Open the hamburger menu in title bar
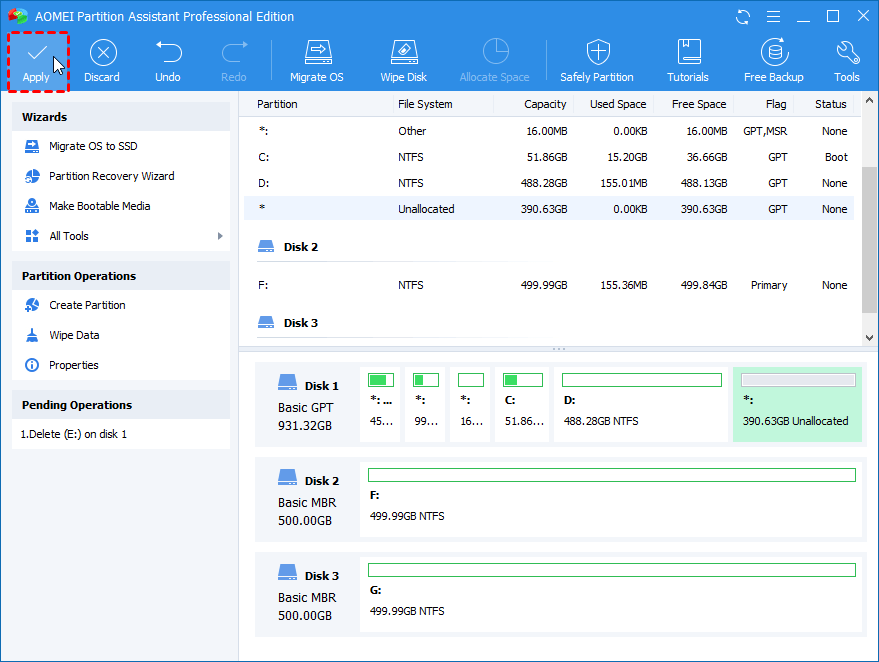 click(774, 17)
